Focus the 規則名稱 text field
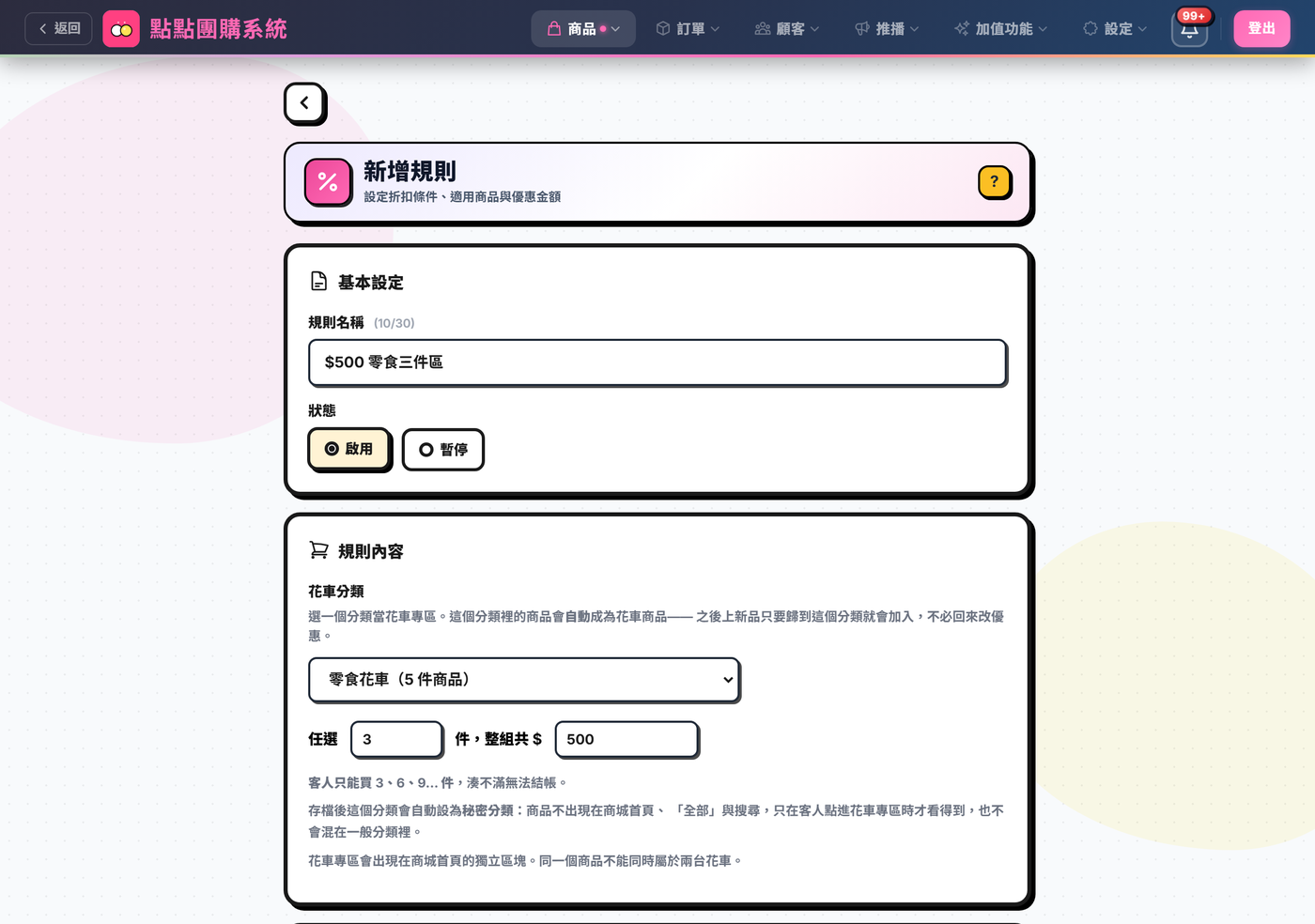 point(657,362)
